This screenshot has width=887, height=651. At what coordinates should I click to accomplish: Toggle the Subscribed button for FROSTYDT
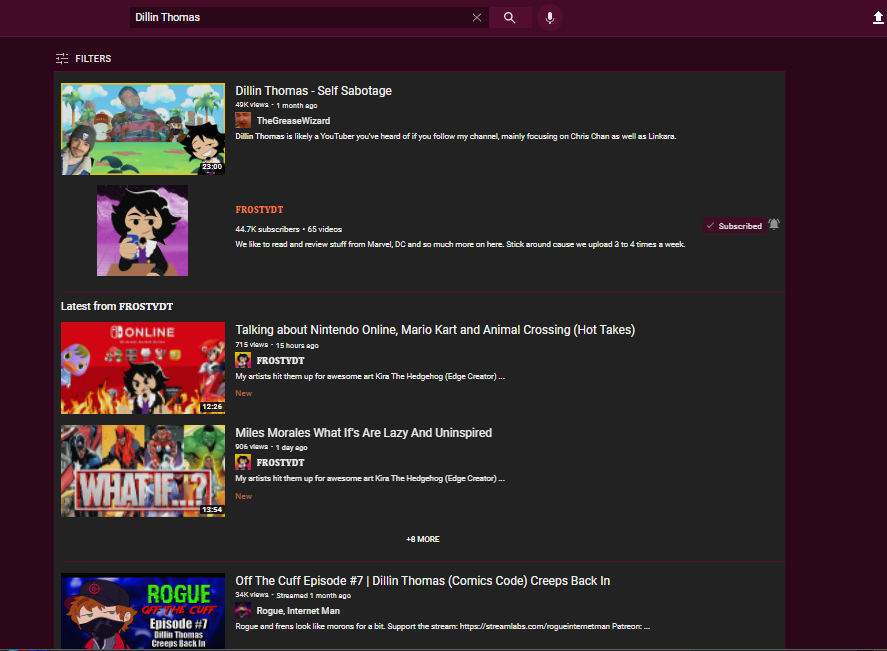pos(734,226)
